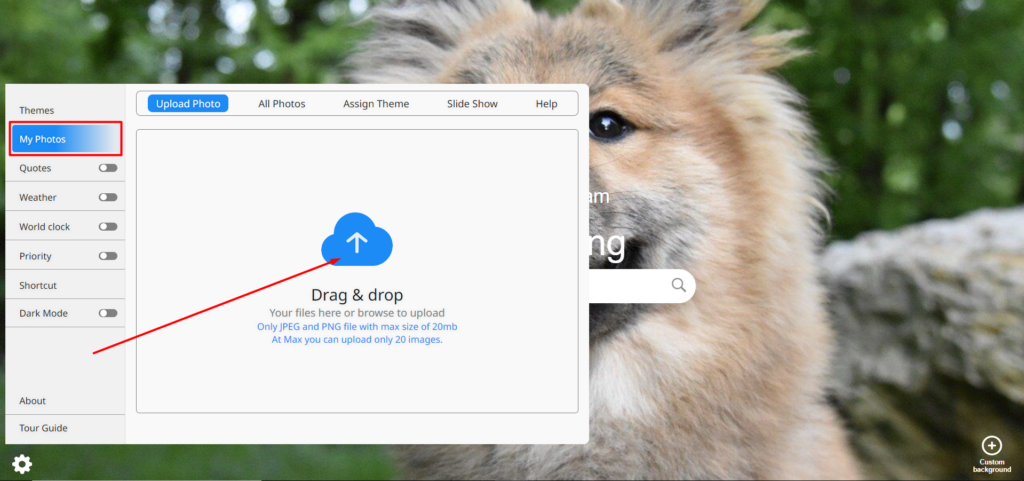
Task: Go to the Slide Show tab
Action: [472, 104]
